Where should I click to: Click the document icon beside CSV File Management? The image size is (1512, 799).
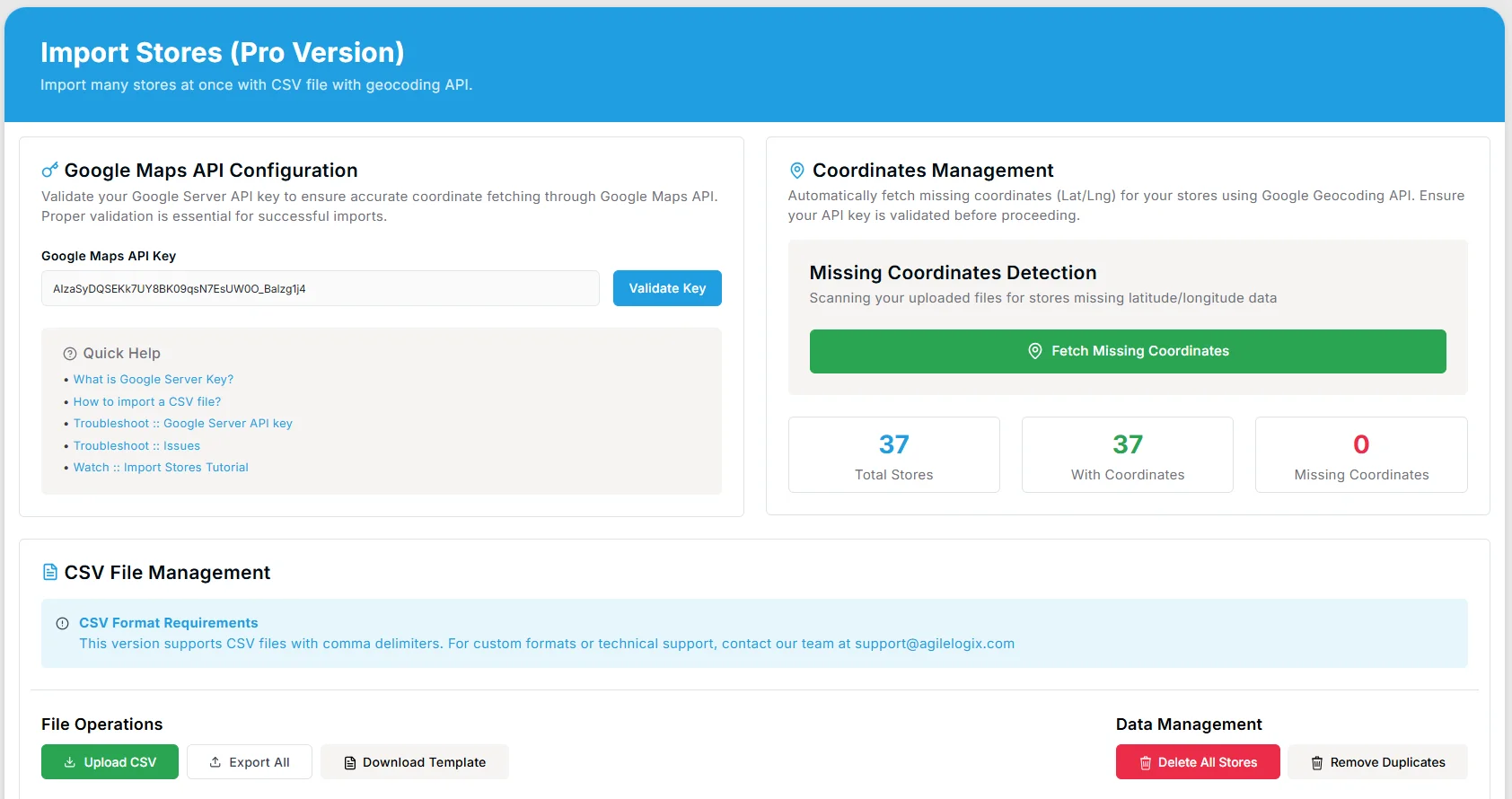point(50,572)
